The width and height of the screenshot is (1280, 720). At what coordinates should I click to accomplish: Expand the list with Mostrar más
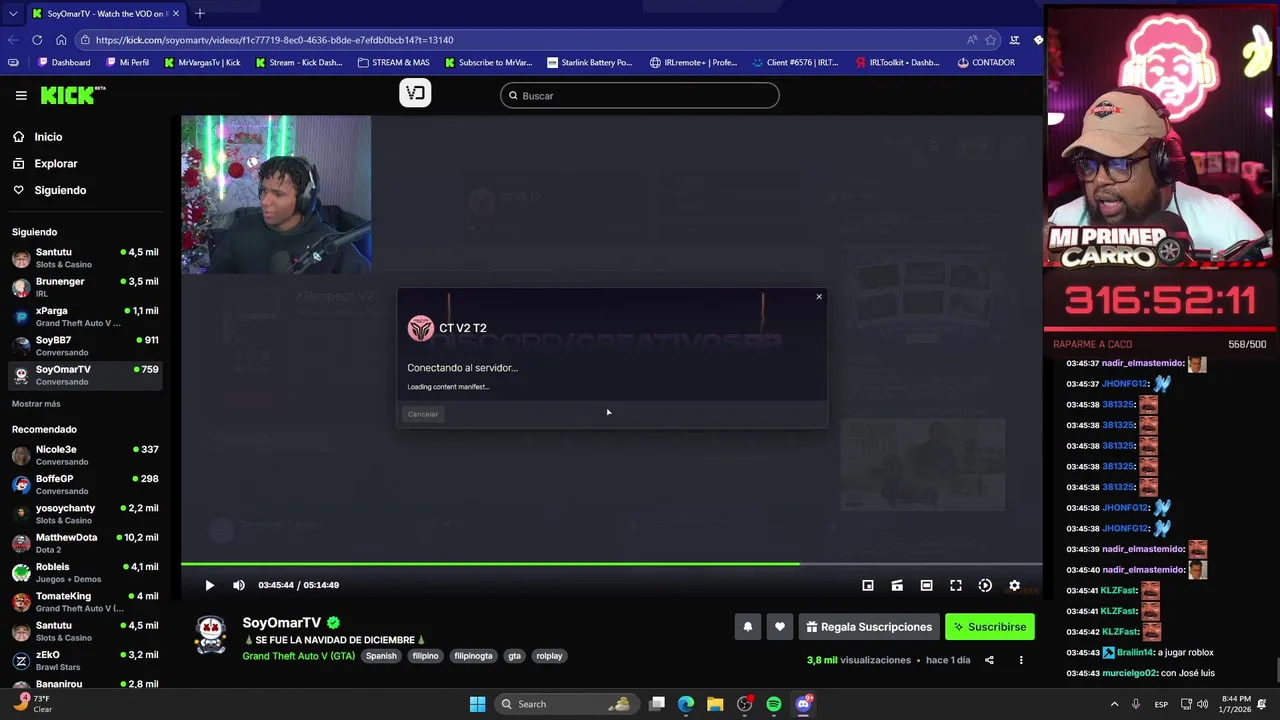coord(36,404)
